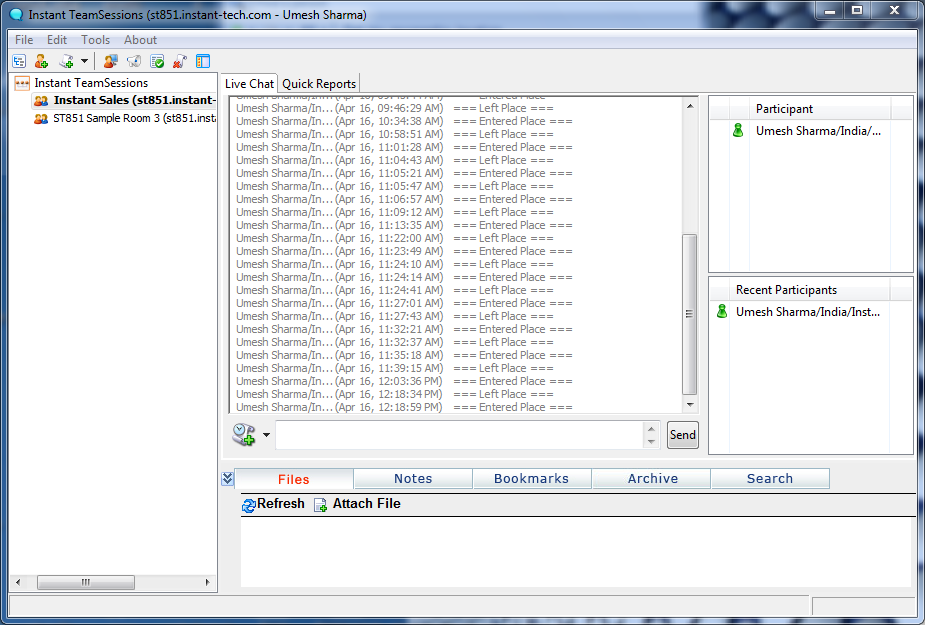Switch to the Live Chat tab
Image resolution: width=925 pixels, height=625 pixels.
click(x=250, y=84)
